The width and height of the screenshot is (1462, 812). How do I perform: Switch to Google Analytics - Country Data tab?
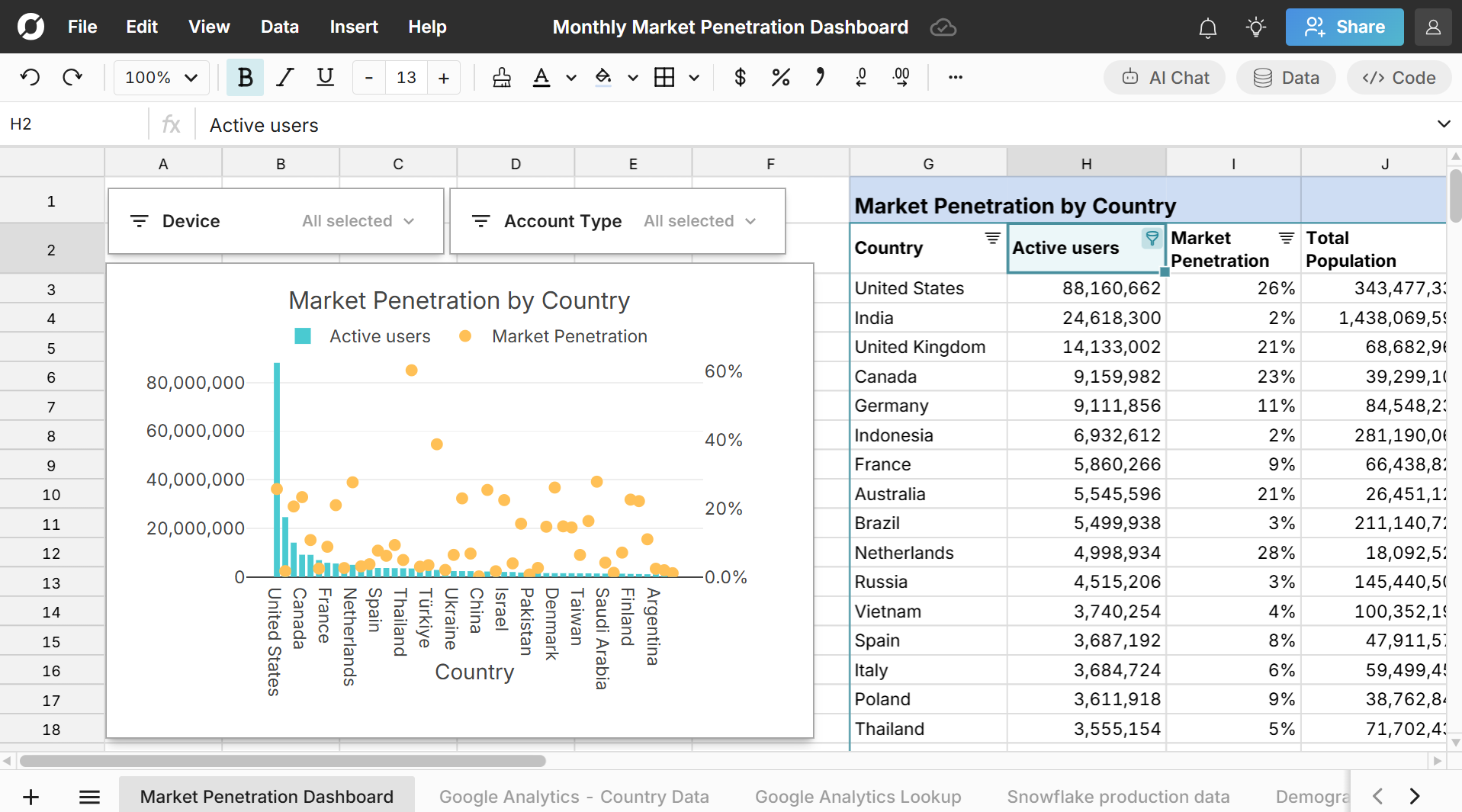[574, 797]
